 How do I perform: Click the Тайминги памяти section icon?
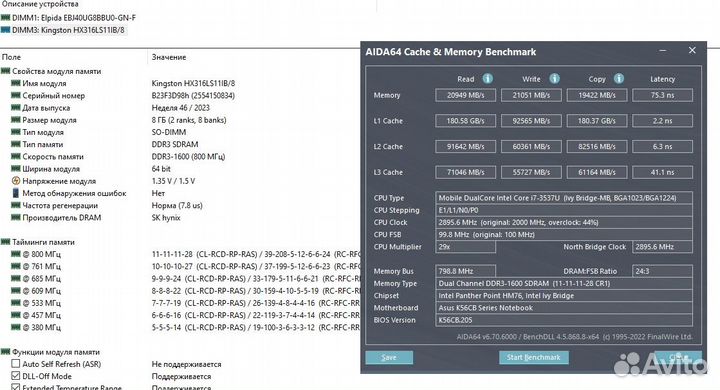6,242
